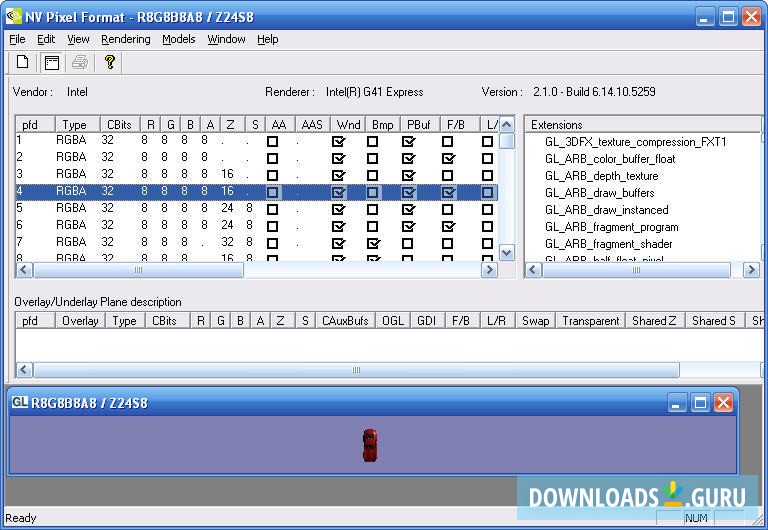768x530 pixels.
Task: Toggle Wnd checkbox in selected row 4
Action: 338,193
